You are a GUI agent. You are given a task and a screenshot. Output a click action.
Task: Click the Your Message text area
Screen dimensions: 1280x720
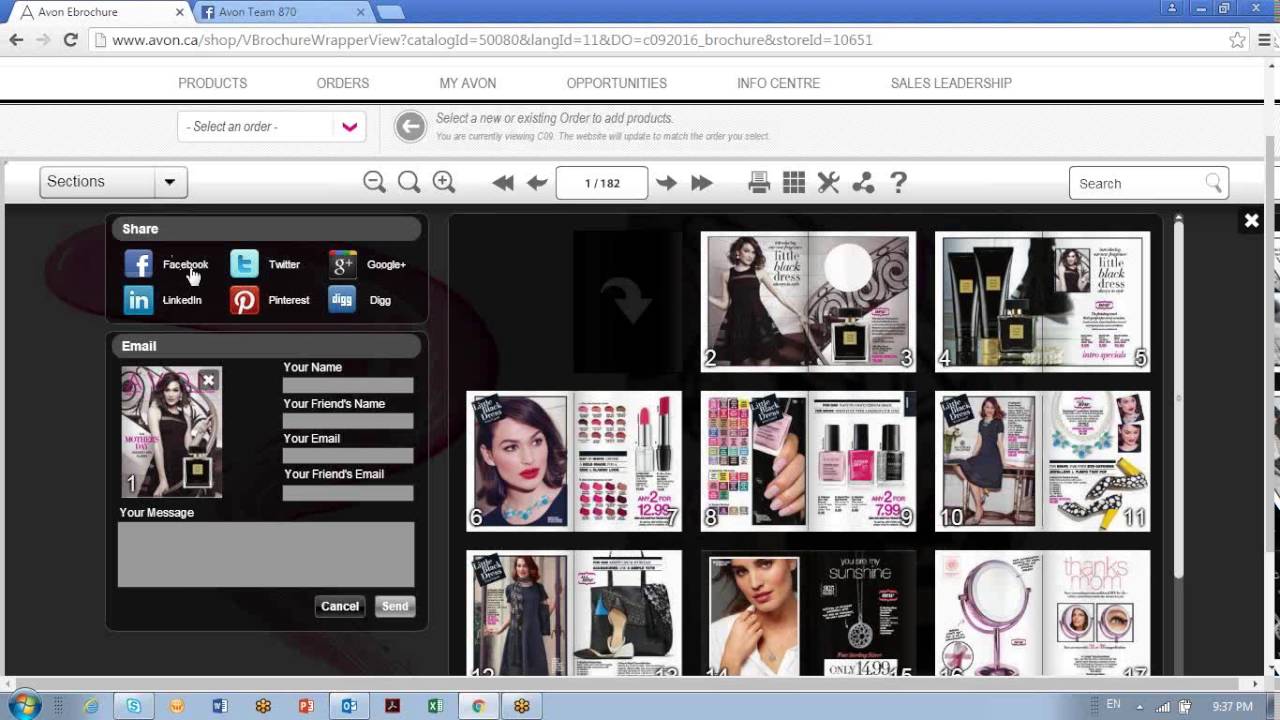[266, 554]
